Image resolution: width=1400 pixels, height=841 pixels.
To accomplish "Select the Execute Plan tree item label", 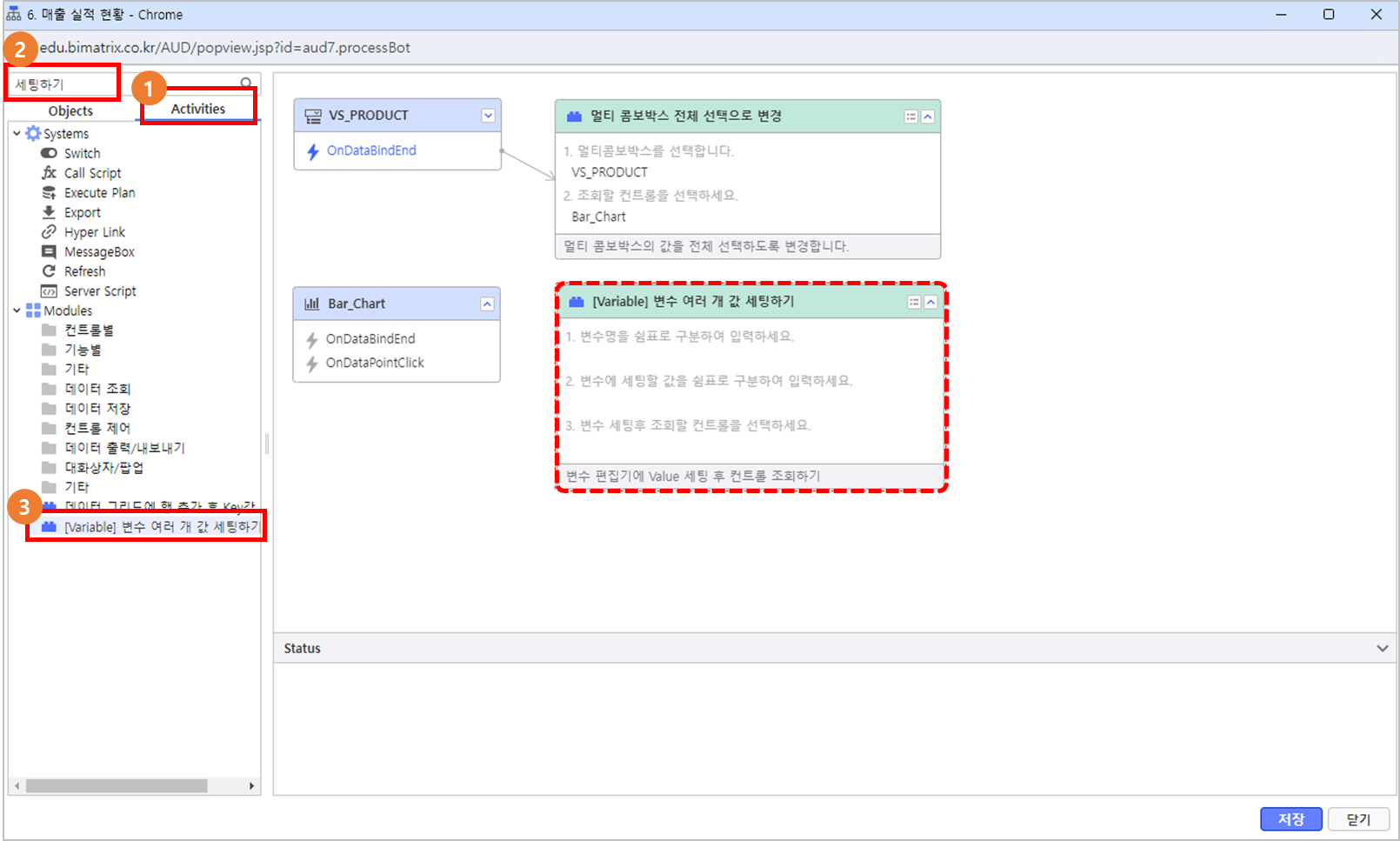I will click(x=100, y=193).
